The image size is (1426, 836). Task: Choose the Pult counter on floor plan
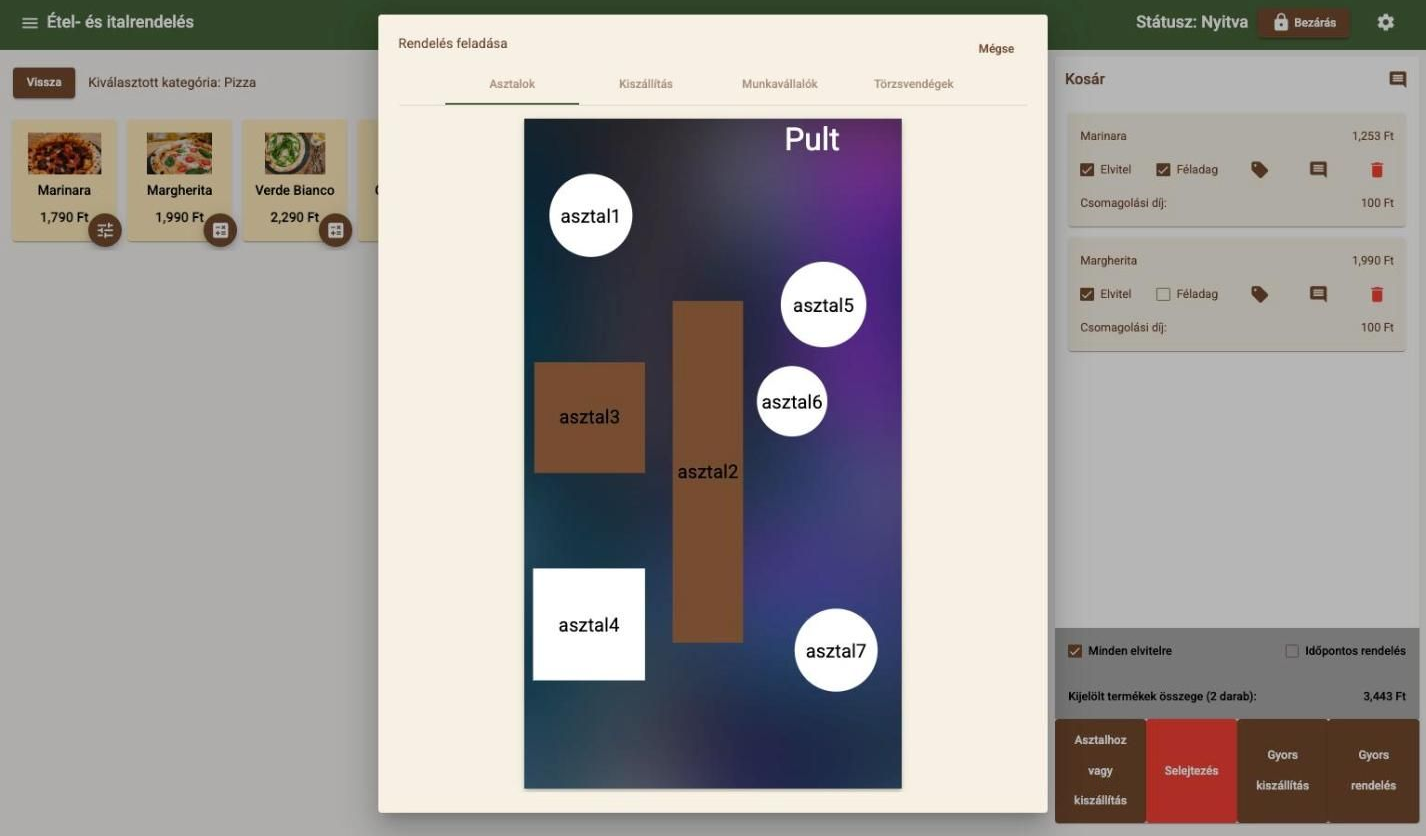click(x=812, y=139)
